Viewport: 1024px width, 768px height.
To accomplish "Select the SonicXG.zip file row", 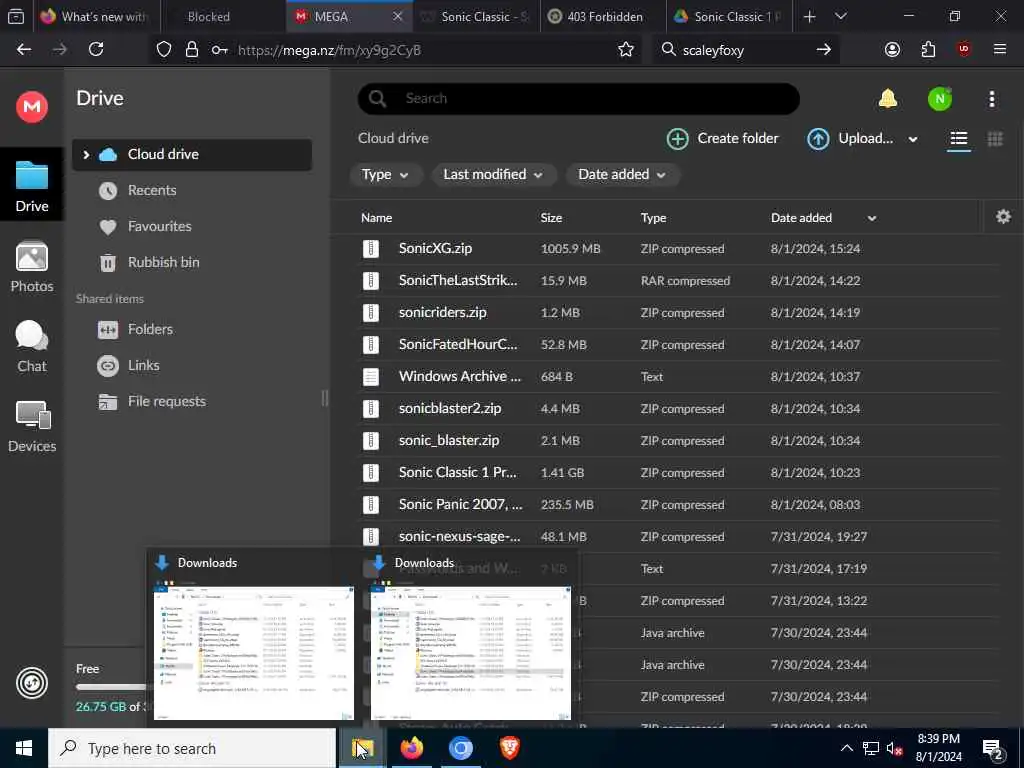I will coord(679,248).
